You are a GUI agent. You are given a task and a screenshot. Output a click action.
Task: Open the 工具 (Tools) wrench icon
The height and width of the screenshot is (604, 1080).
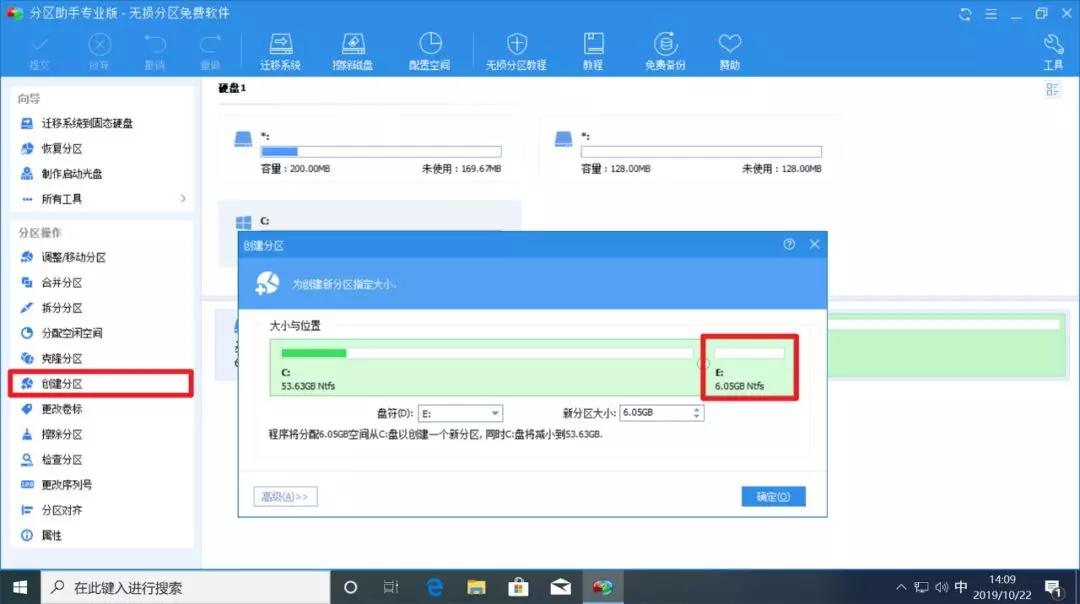[1052, 48]
